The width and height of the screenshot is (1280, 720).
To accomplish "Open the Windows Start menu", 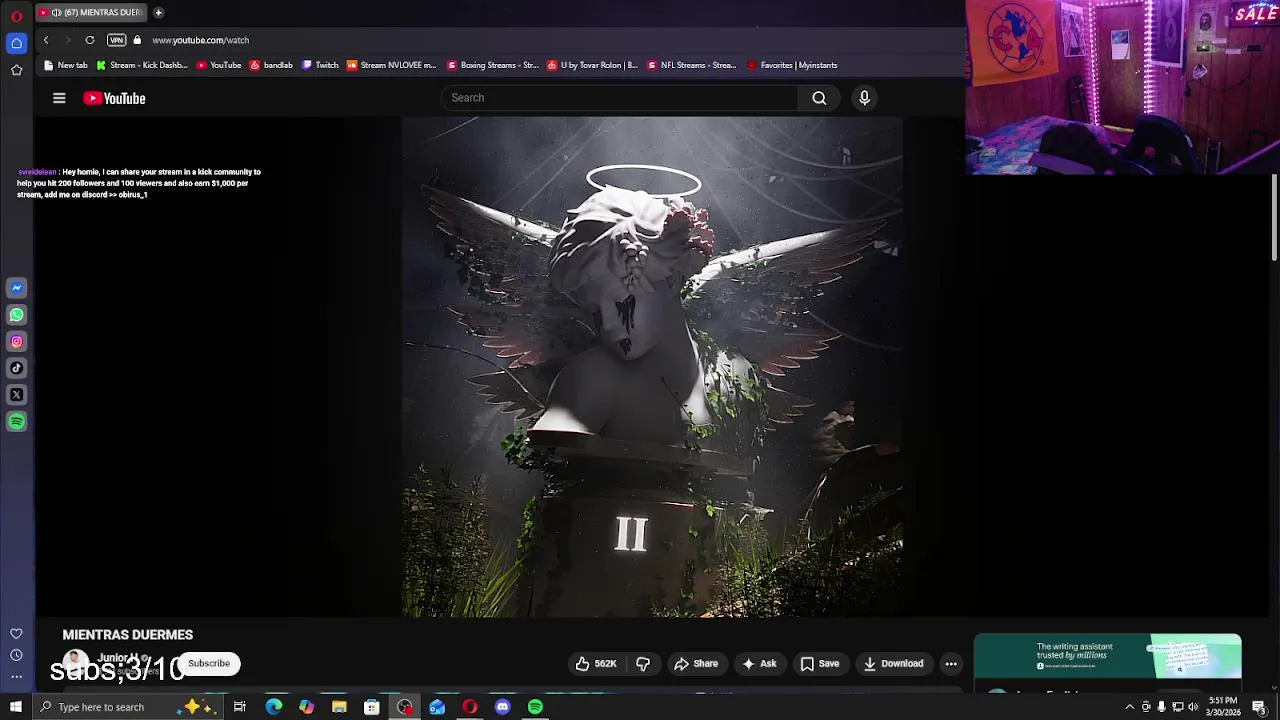I will (15, 707).
